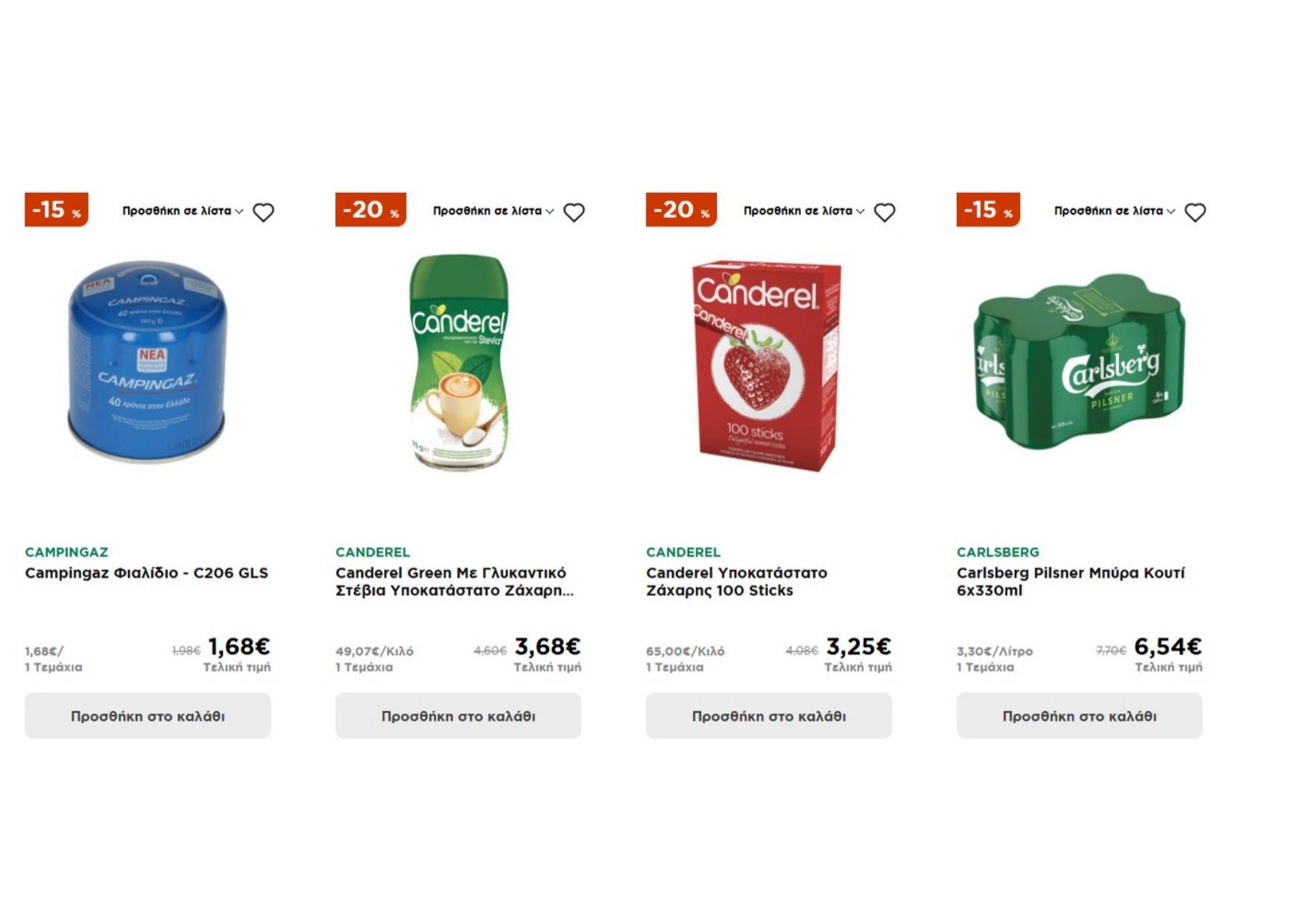Add Canderel 100 Sticks to cart
The image size is (1307, 924).
[x=769, y=716]
